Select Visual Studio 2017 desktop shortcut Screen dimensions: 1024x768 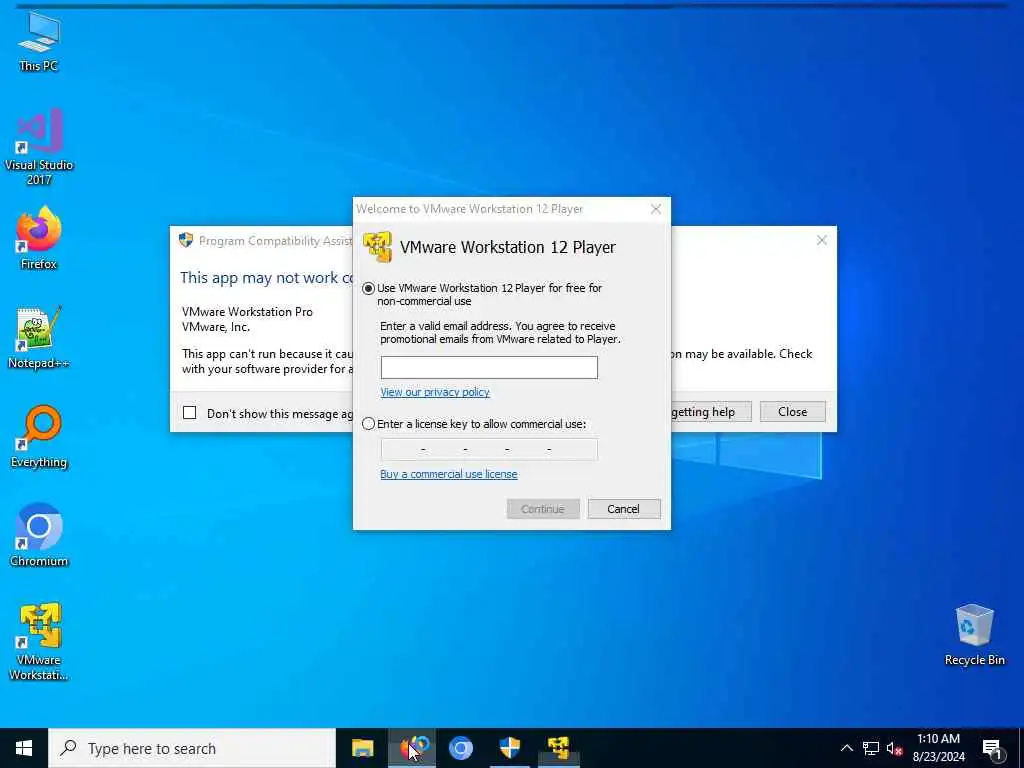[39, 146]
